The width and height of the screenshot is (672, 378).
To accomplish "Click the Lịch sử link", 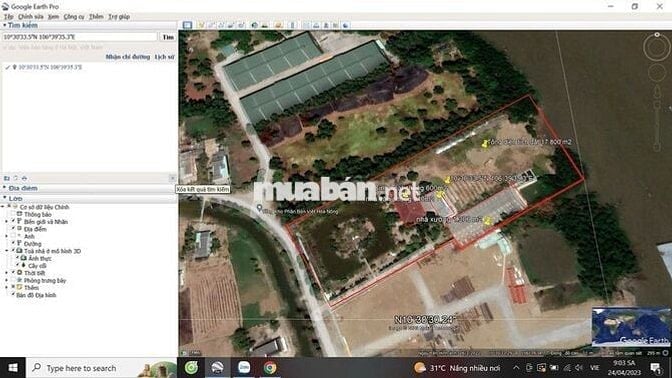I will pyautogui.click(x=165, y=57).
